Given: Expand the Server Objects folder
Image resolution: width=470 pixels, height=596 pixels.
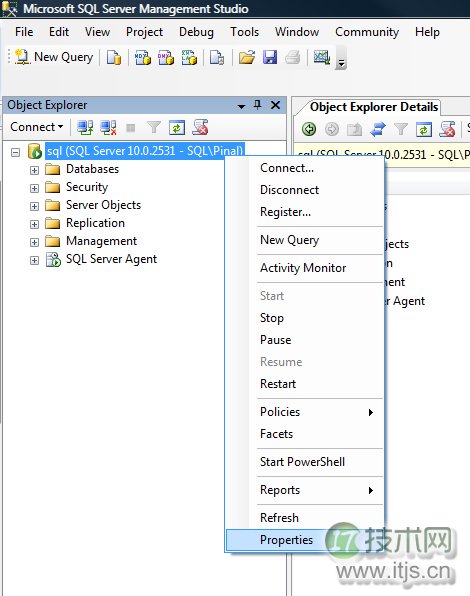Looking at the screenshot, I should pyautogui.click(x=34, y=206).
